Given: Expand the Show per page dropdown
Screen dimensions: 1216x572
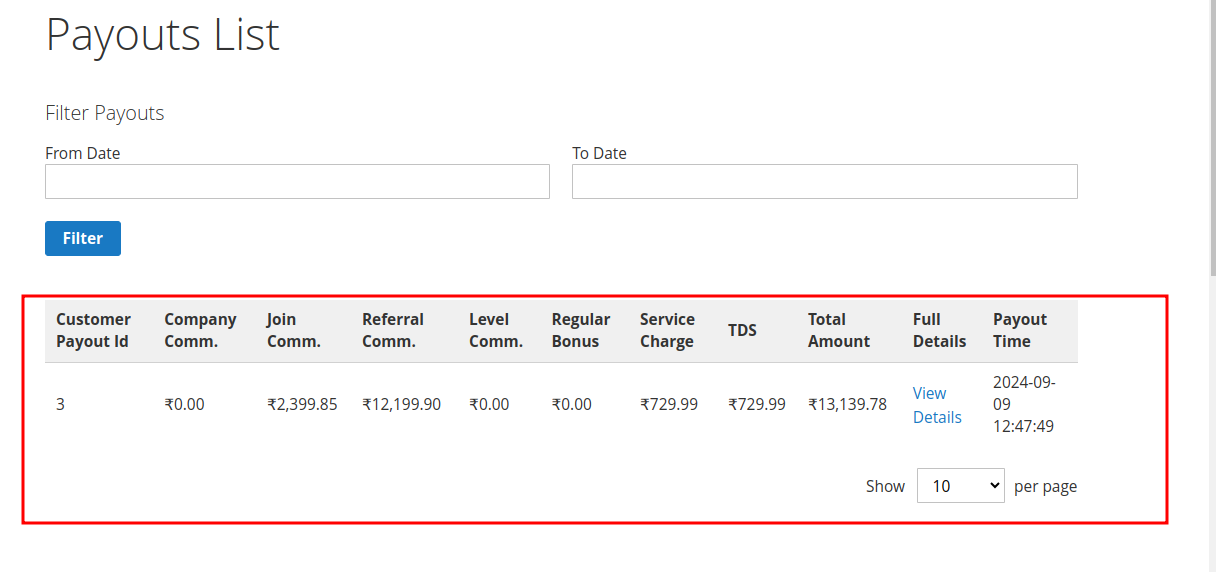Looking at the screenshot, I should click(x=960, y=486).
